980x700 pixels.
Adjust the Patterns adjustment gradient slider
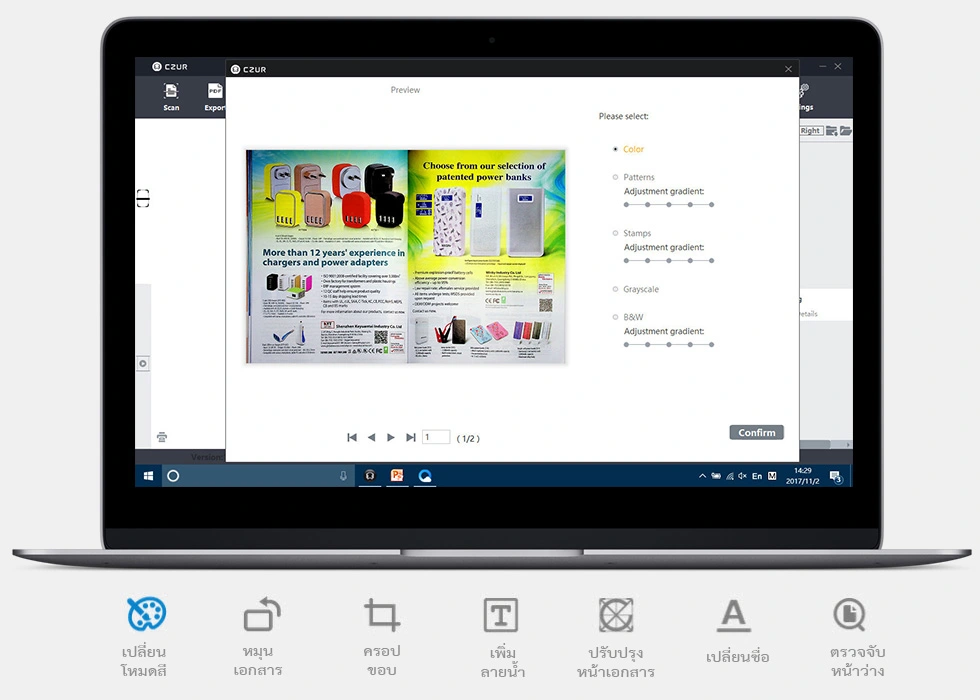coord(669,204)
